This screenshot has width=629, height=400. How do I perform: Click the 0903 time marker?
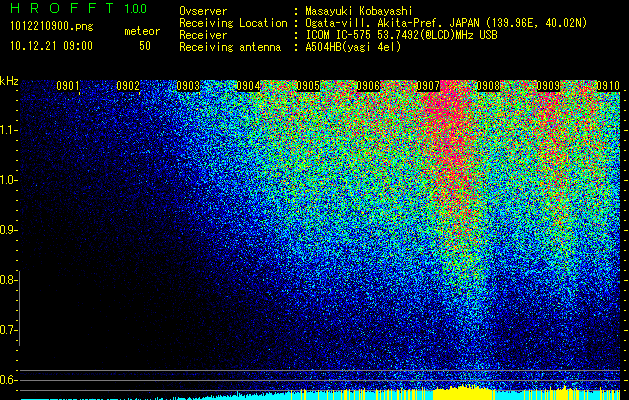point(188,86)
